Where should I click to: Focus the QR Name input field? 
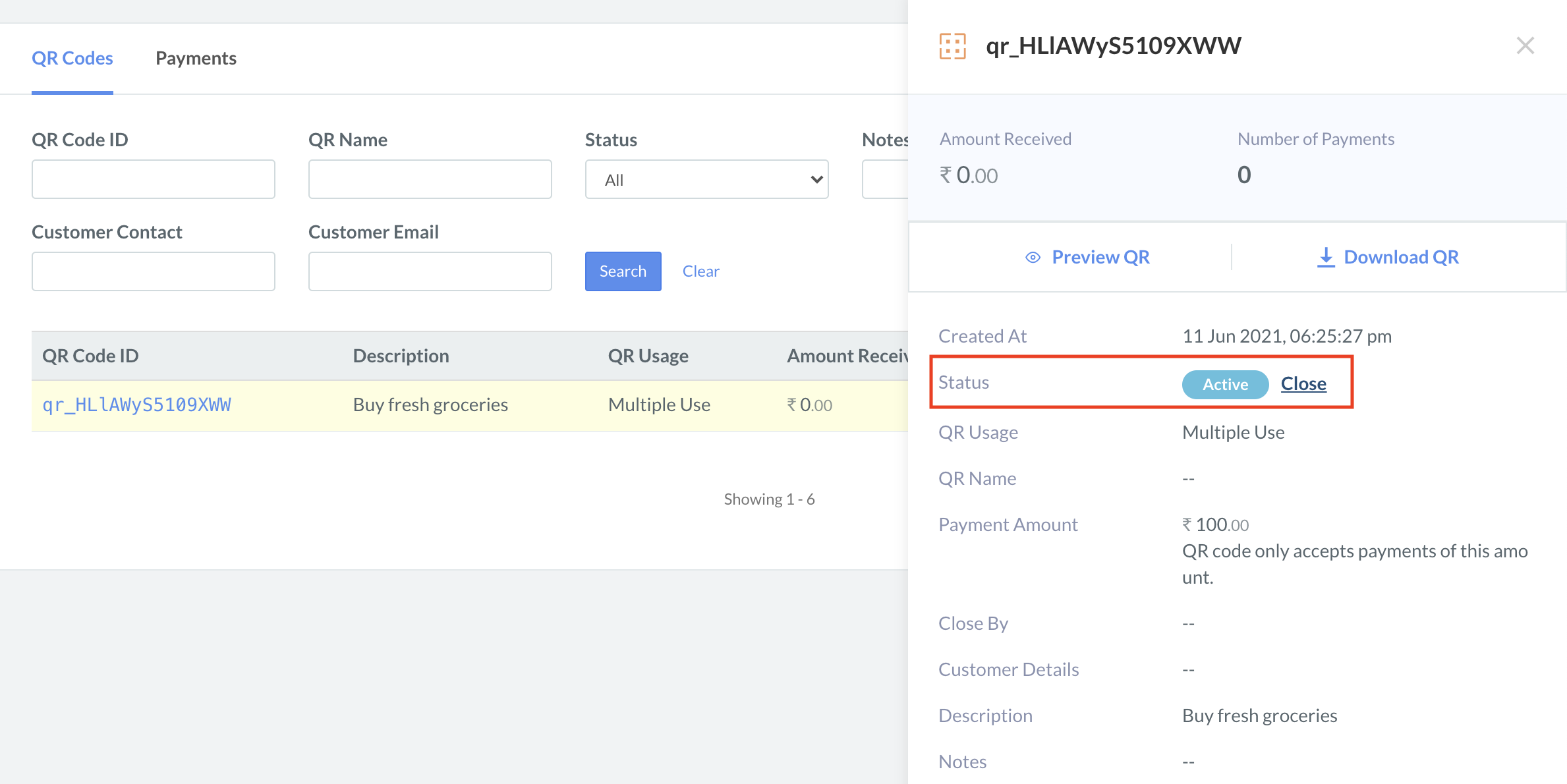(430, 179)
